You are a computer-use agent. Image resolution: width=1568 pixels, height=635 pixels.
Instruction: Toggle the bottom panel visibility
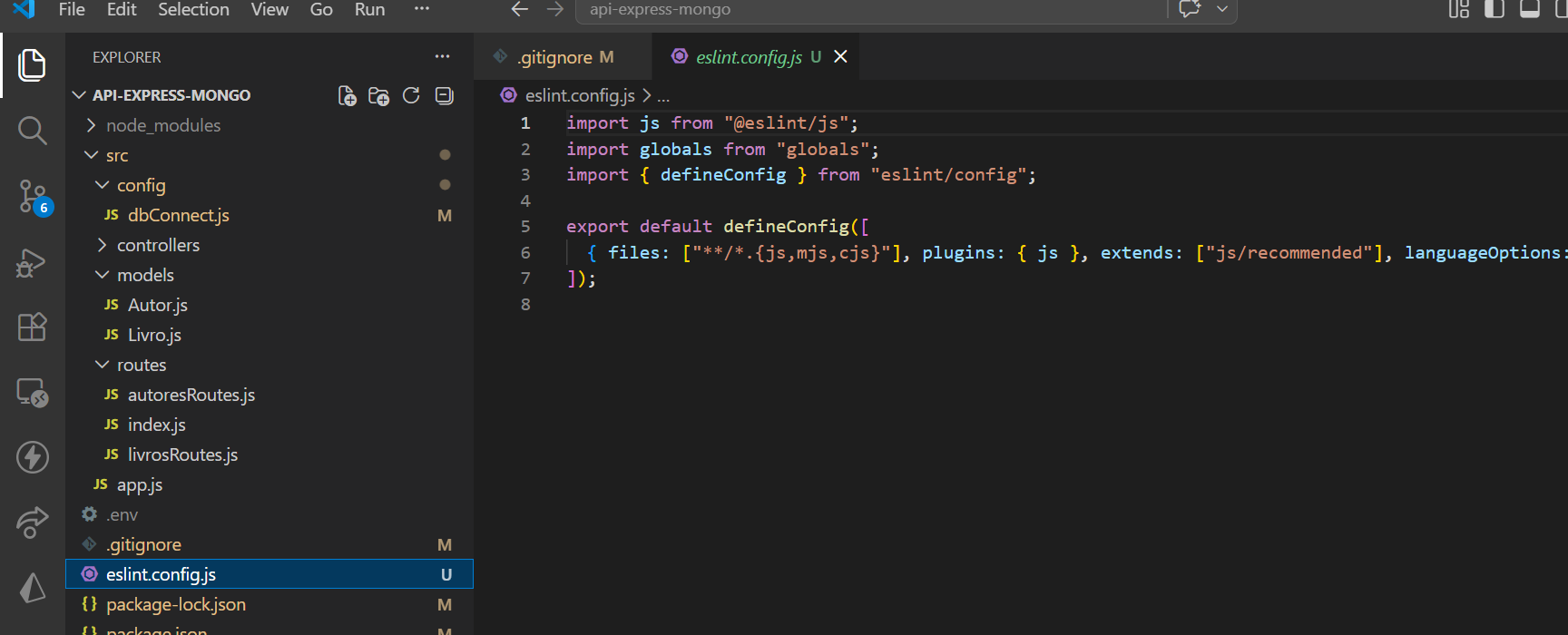click(1529, 10)
